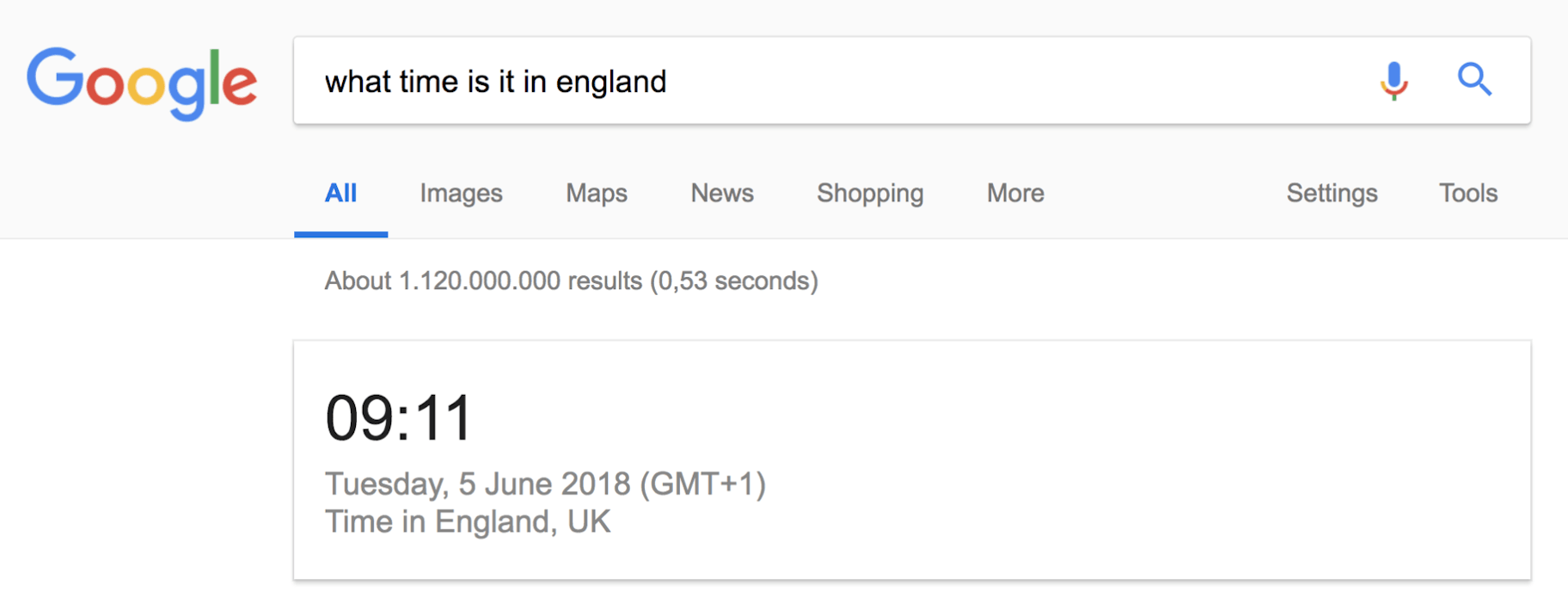Click the GMT+1 timezone label
Screen dimensions: 1568x616
(702, 484)
